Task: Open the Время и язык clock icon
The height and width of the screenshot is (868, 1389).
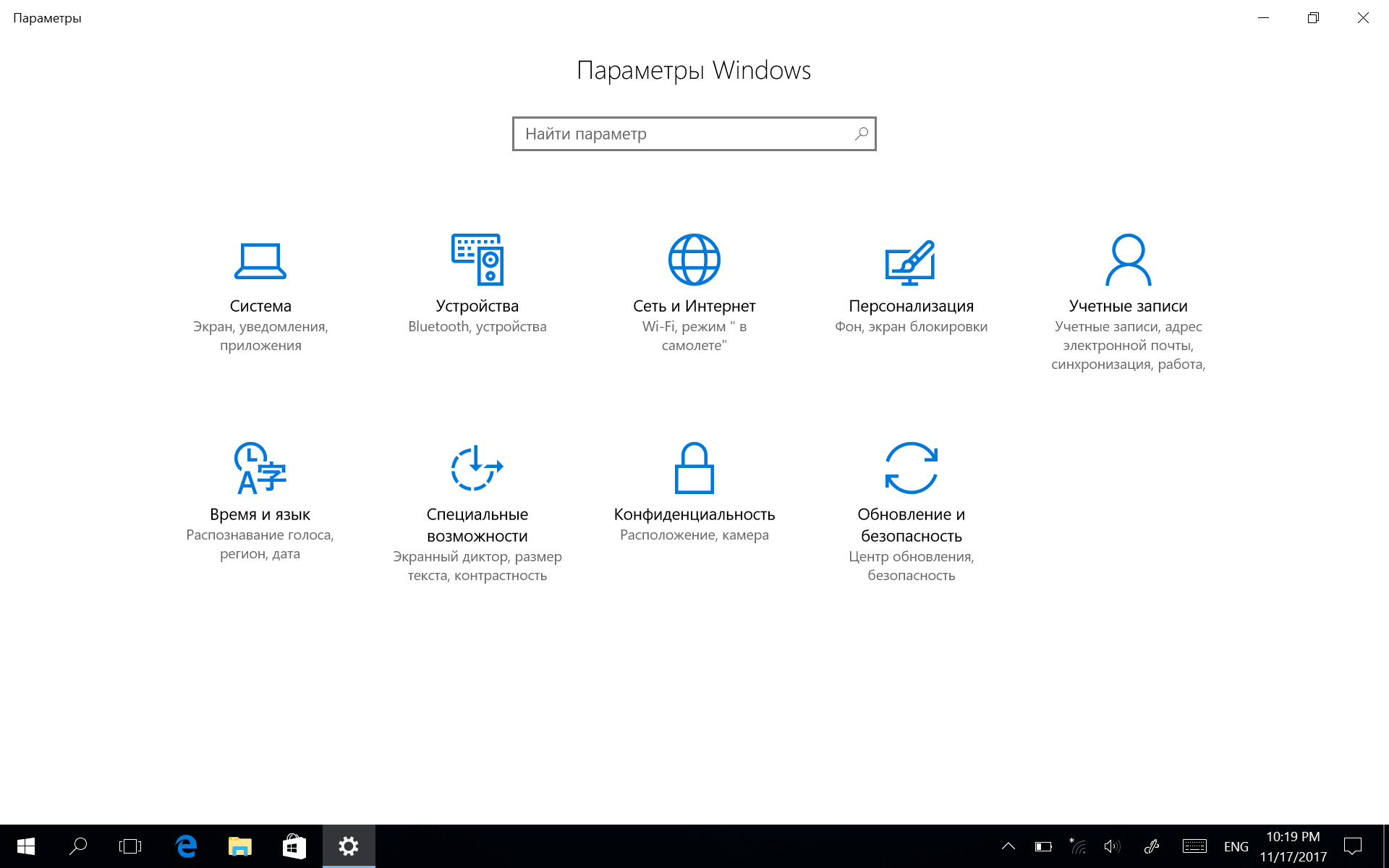Action: click(260, 468)
